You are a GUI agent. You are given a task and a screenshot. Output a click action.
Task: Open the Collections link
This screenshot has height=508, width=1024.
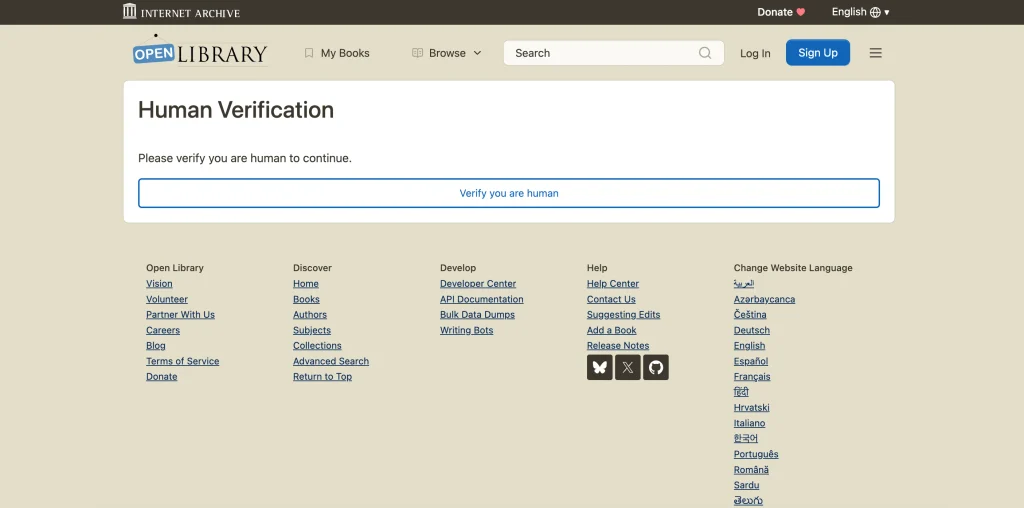[x=317, y=345]
